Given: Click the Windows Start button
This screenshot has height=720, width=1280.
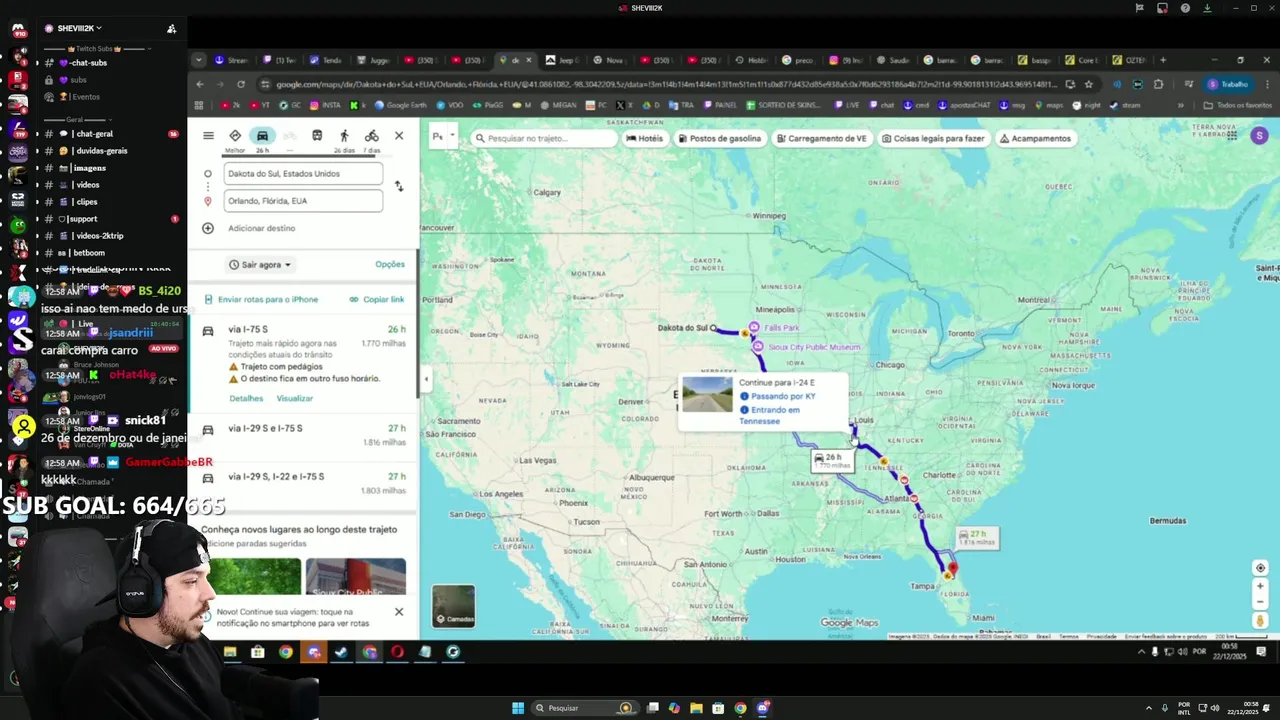Looking at the screenshot, I should [518, 708].
